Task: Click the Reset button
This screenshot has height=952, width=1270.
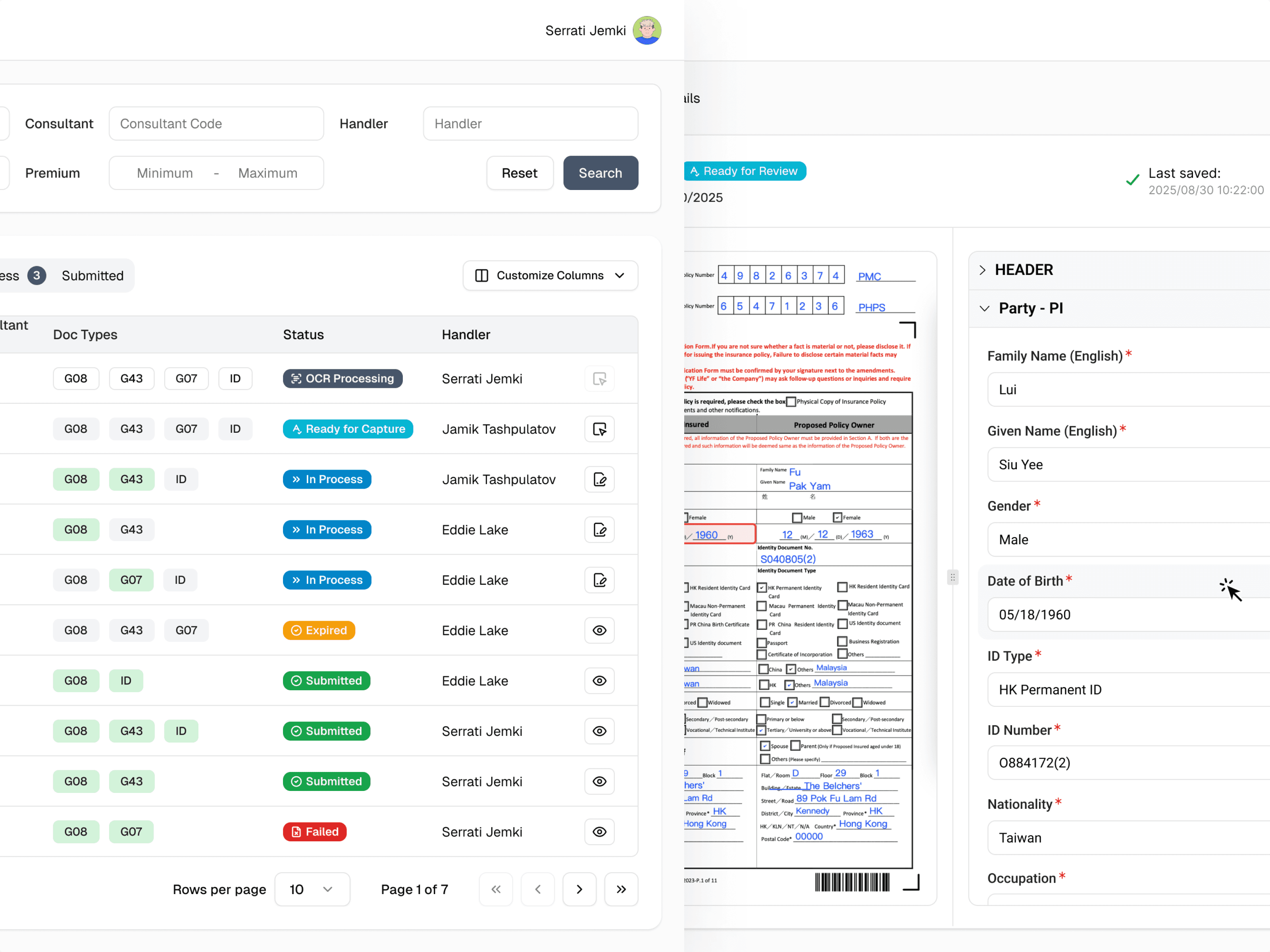Action: (x=519, y=173)
